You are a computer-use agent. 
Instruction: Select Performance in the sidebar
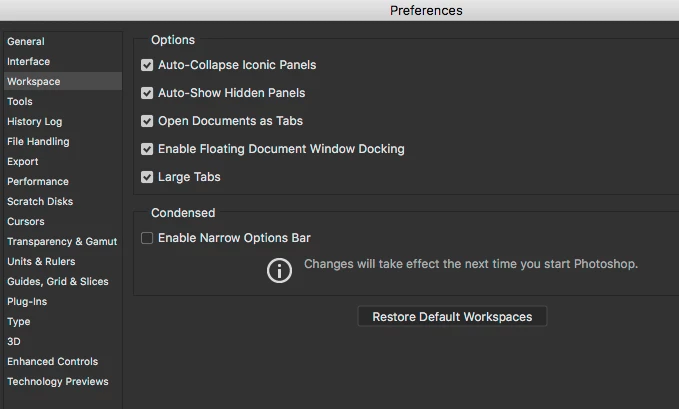[38, 181]
